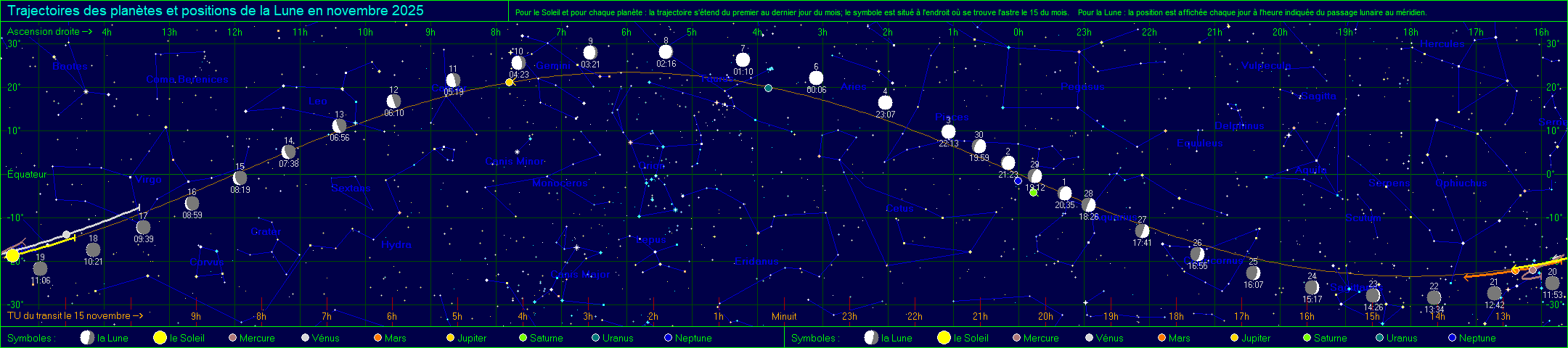The image size is (1568, 348).
Task: Click the Moon position for day 13
Action: [339, 126]
